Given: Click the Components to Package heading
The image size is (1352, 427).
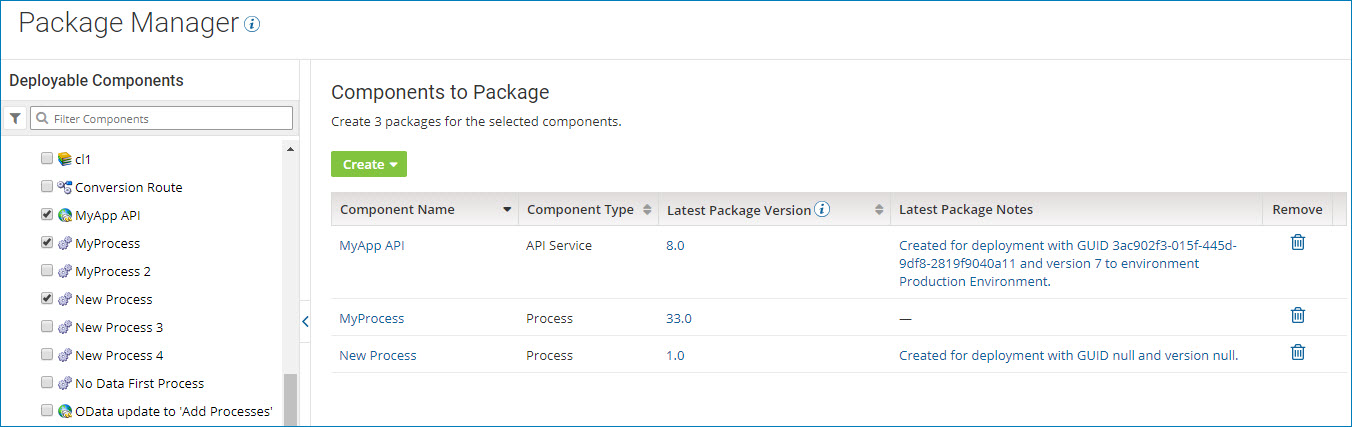Looking at the screenshot, I should pyautogui.click(x=440, y=92).
